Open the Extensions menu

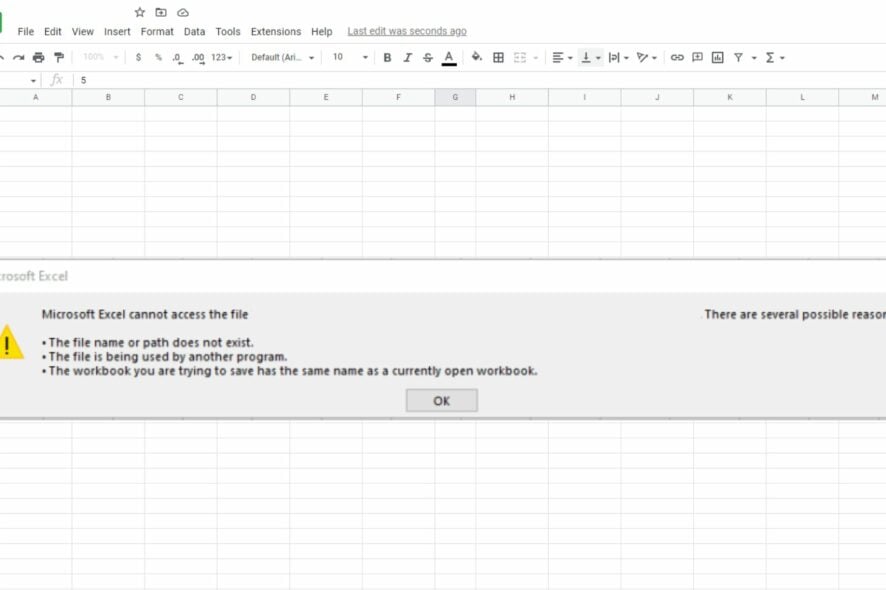pos(276,32)
